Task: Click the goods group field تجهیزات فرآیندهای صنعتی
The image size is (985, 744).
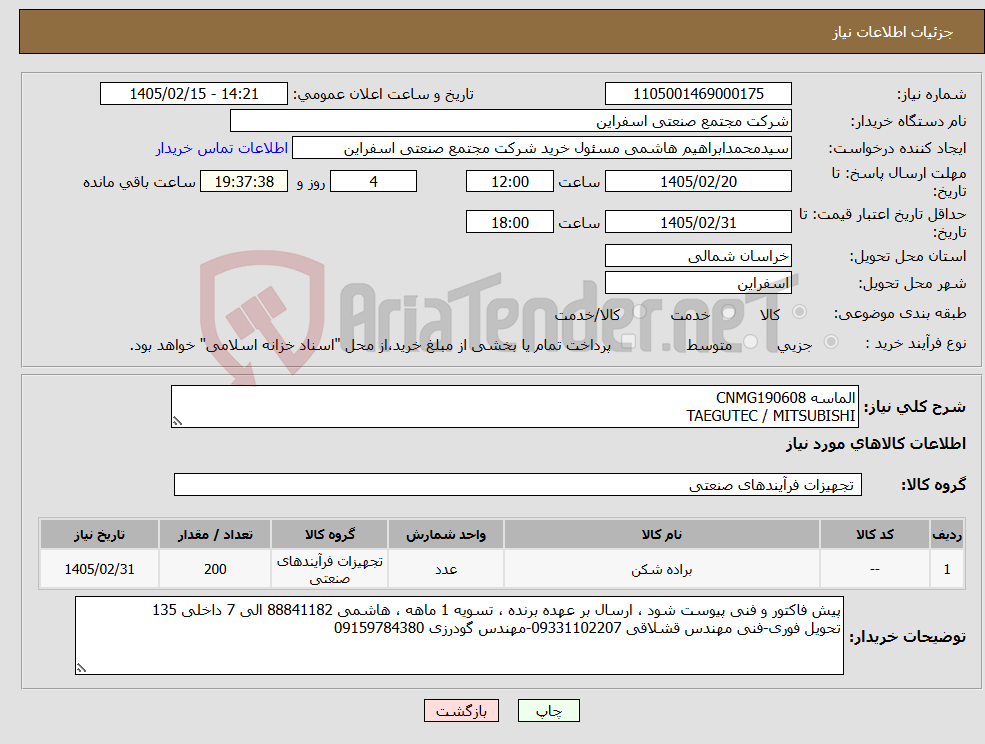Action: [518, 484]
